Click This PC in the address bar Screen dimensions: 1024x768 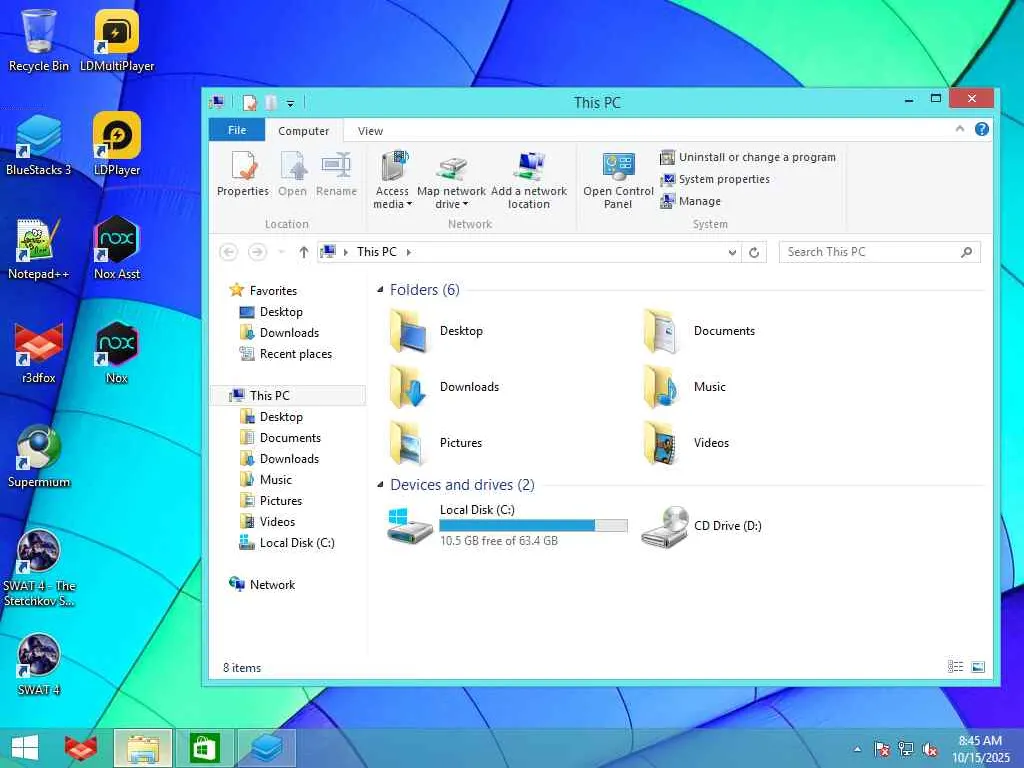[376, 252]
